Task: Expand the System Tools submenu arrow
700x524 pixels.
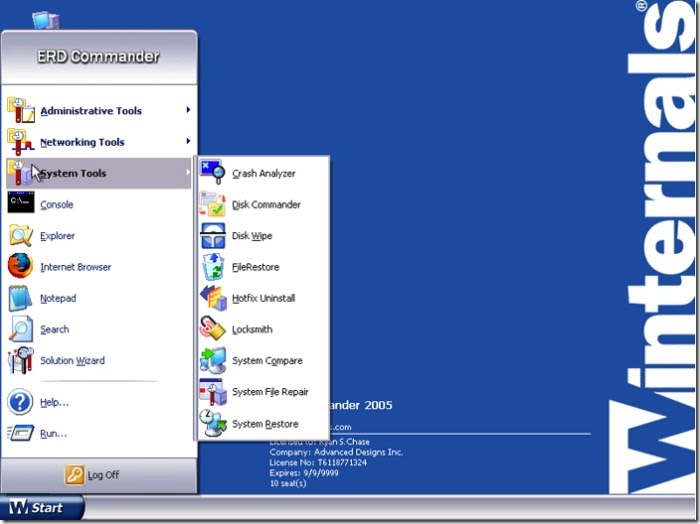Action: click(188, 173)
